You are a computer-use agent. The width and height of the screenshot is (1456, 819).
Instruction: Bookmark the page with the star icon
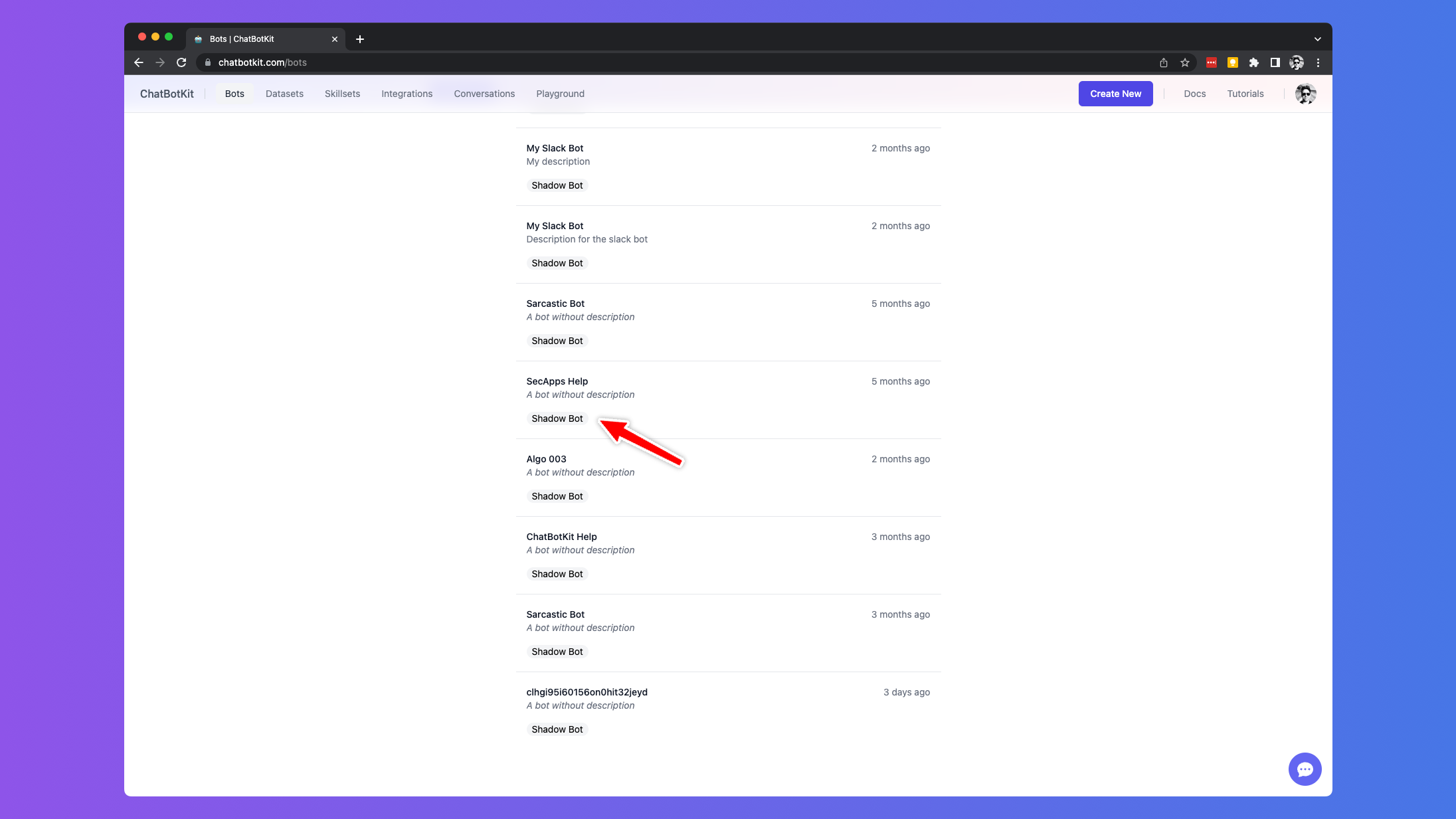[x=1185, y=62]
